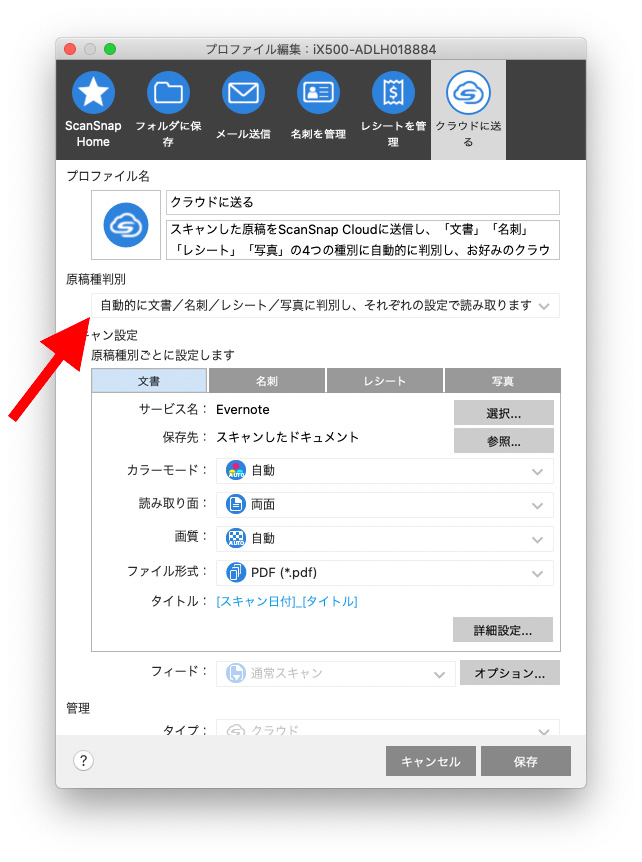Open help with the question mark button
This screenshot has height=862, width=642.
click(x=84, y=761)
